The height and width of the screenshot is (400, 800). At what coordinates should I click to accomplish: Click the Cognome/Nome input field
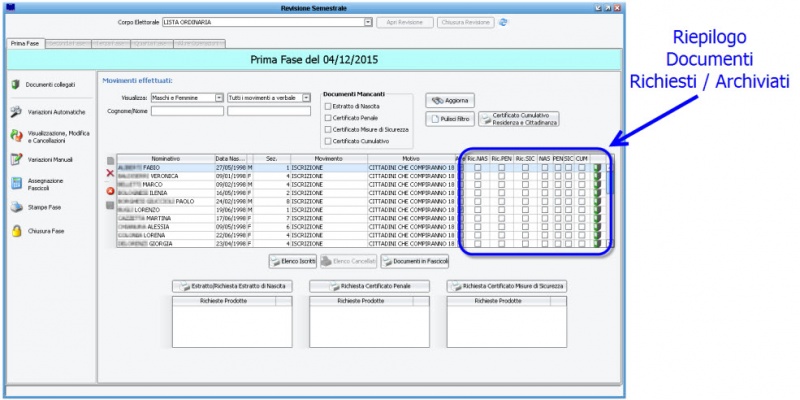[187, 111]
